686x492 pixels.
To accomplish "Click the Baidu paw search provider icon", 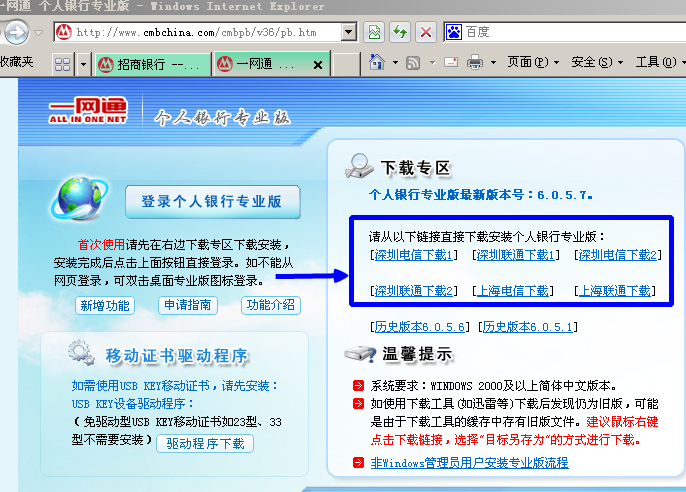I will [454, 32].
